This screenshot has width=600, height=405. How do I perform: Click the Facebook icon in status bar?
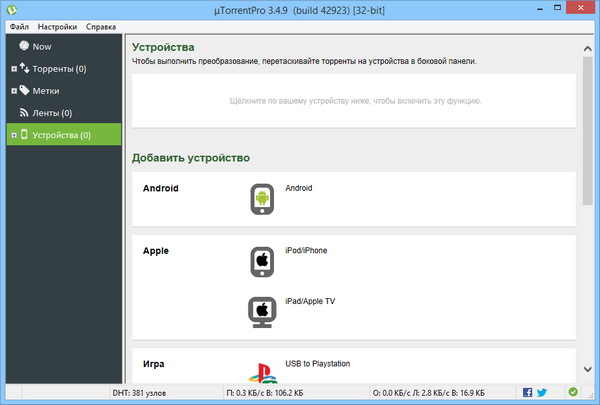click(x=527, y=392)
